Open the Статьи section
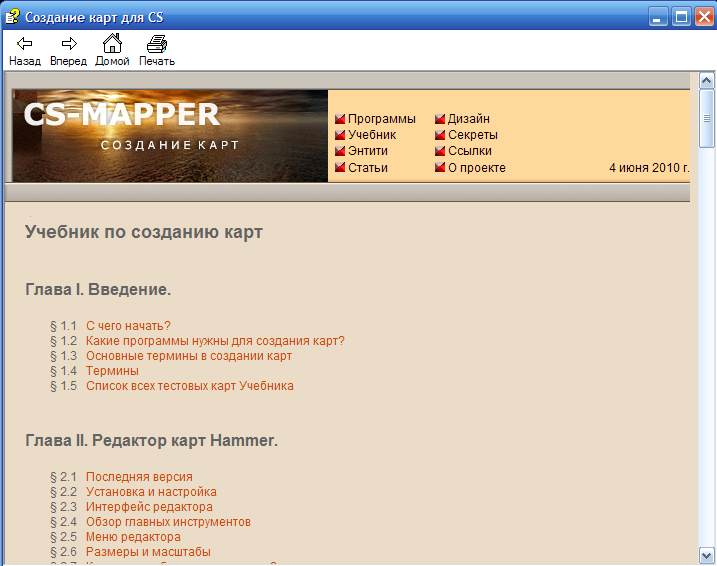This screenshot has height=566, width=717. (368, 167)
